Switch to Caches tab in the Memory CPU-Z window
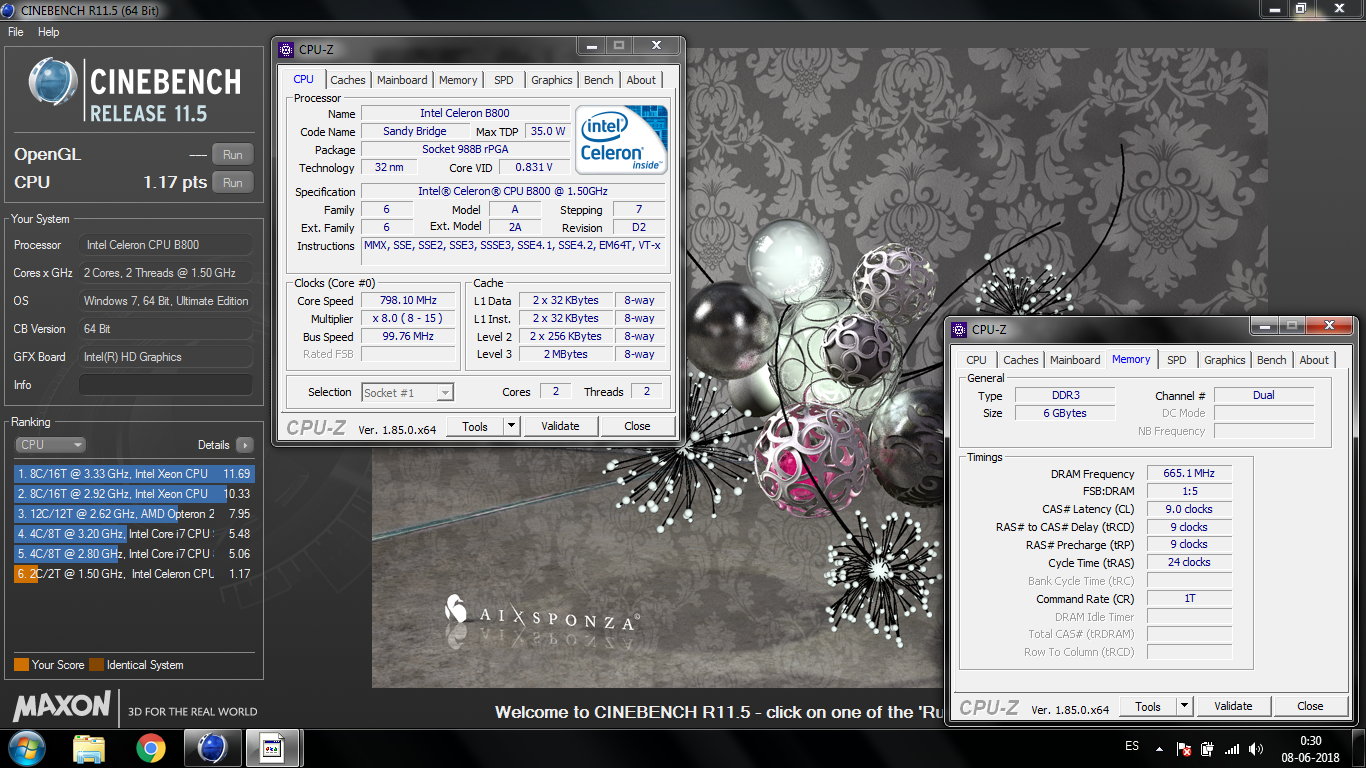Viewport: 1366px width, 768px height. [1021, 360]
